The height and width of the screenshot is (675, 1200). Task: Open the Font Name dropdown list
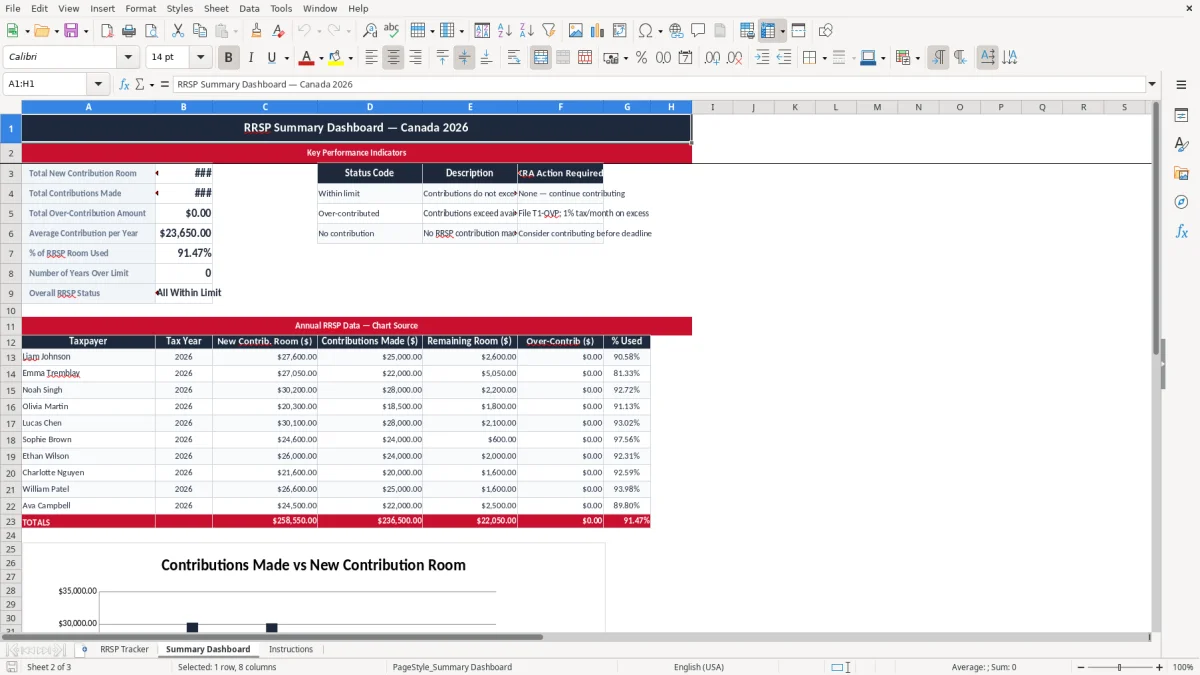[x=128, y=57]
